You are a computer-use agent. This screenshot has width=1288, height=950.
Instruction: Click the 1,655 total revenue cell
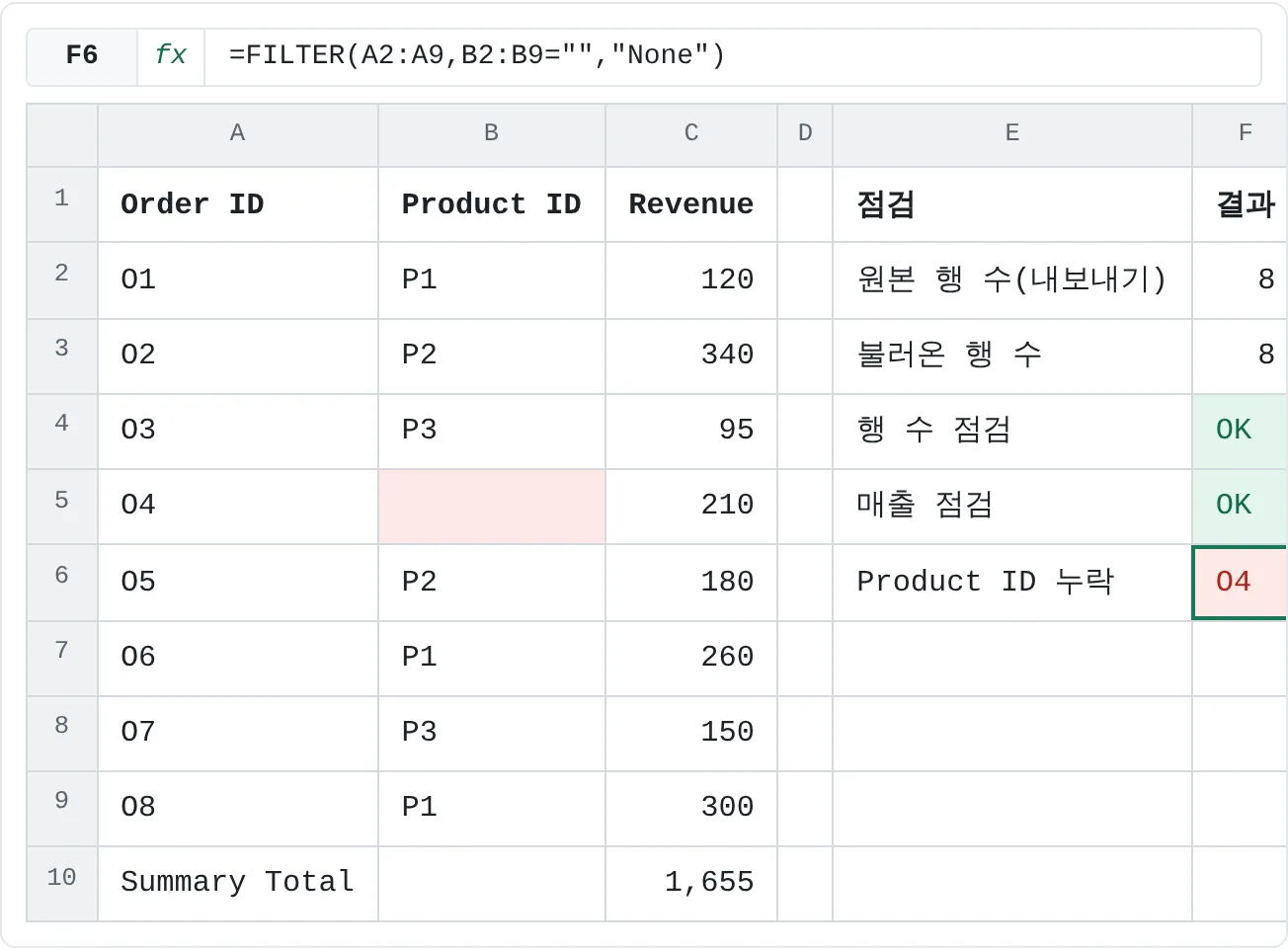tap(691, 884)
